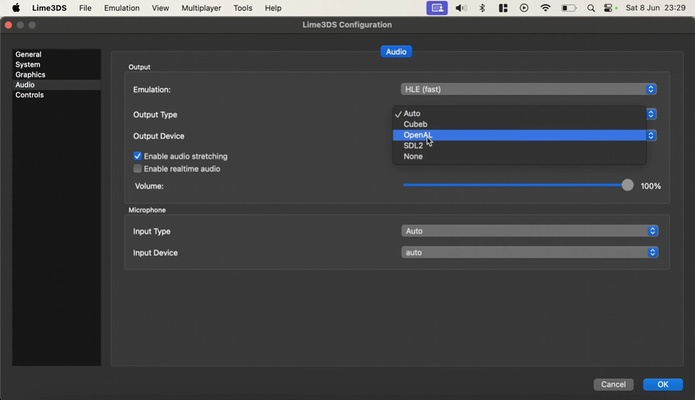
Task: Click the Cancel button
Action: [x=613, y=384]
